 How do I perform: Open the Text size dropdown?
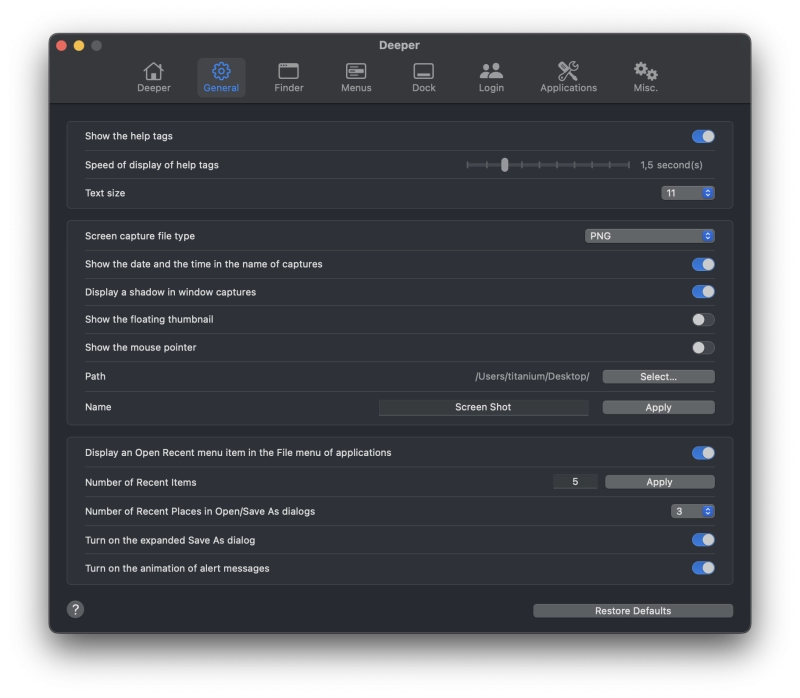click(x=688, y=193)
